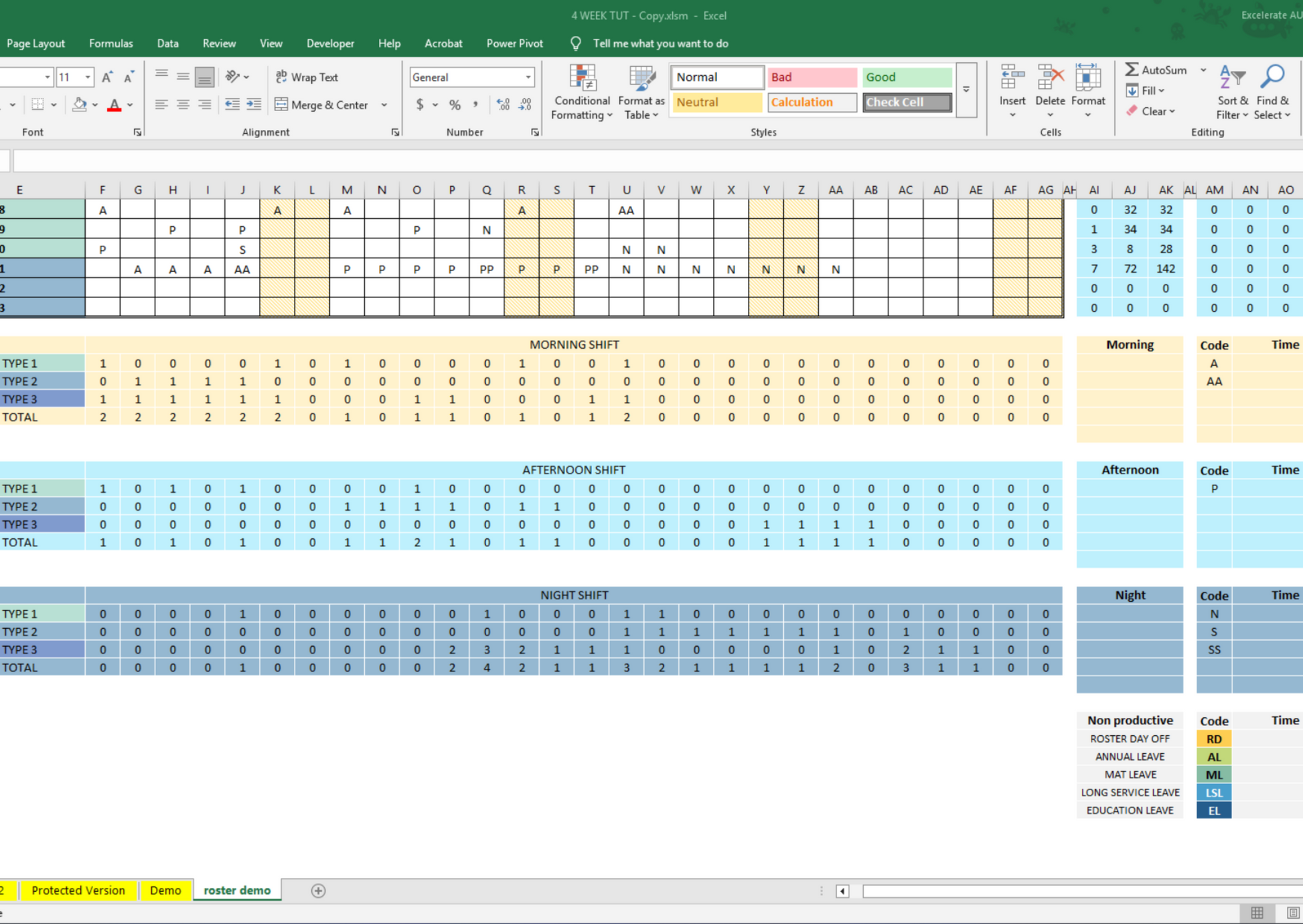The image size is (1303, 924).
Task: Open the General number format dropdown
Action: pyautogui.click(x=528, y=77)
